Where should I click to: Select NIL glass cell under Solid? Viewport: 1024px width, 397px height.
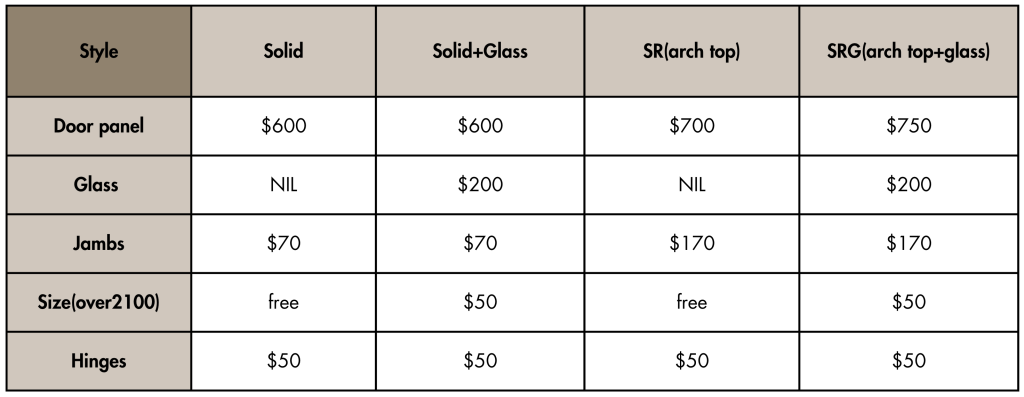coord(283,185)
